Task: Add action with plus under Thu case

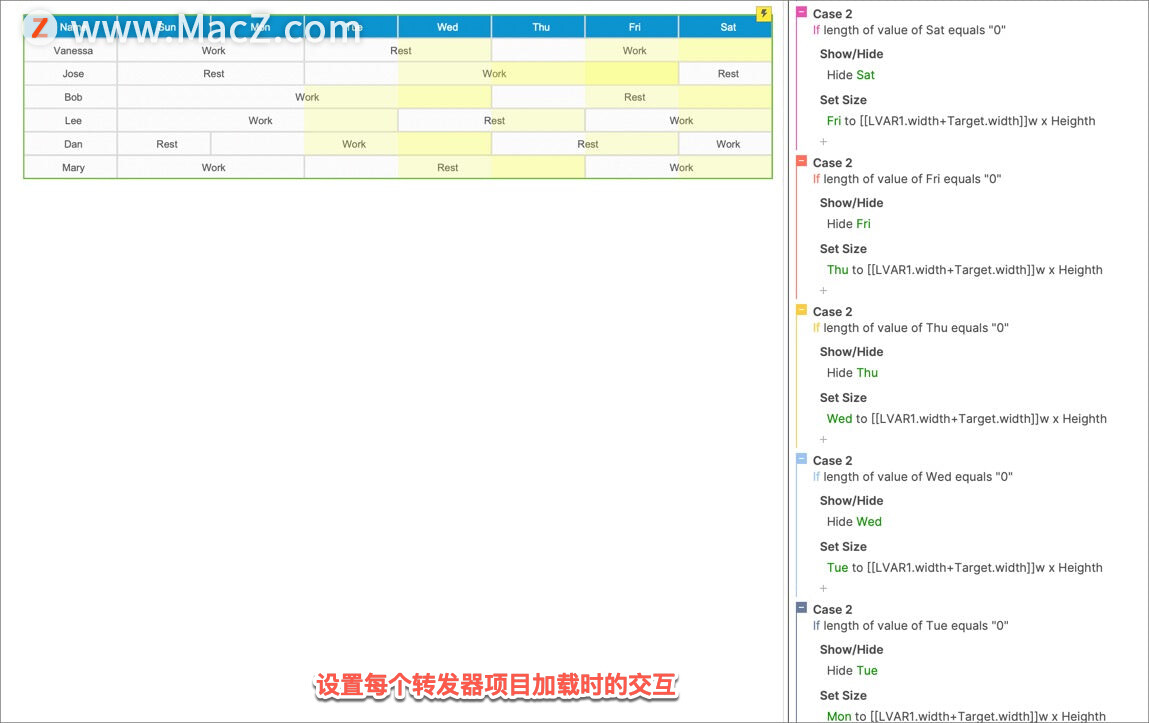Action: click(x=823, y=440)
